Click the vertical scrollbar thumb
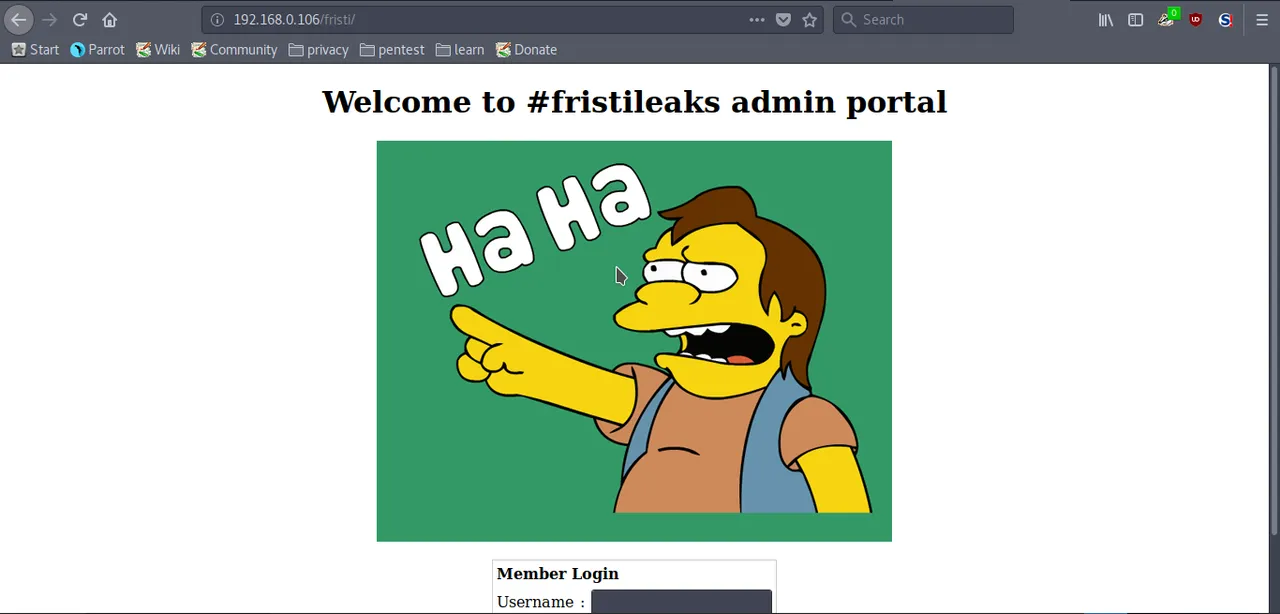The image size is (1280, 614). click(1274, 302)
